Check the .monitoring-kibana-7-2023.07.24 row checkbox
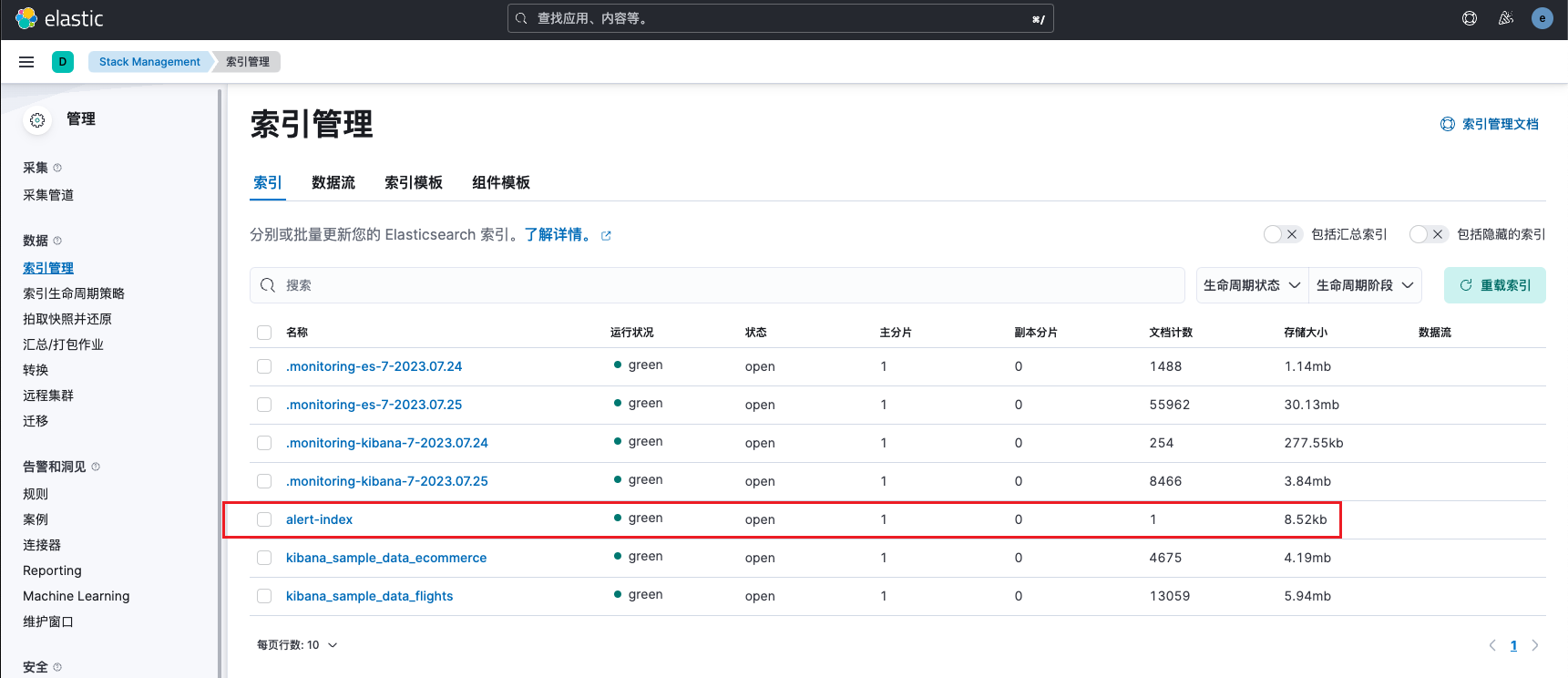 pos(264,443)
